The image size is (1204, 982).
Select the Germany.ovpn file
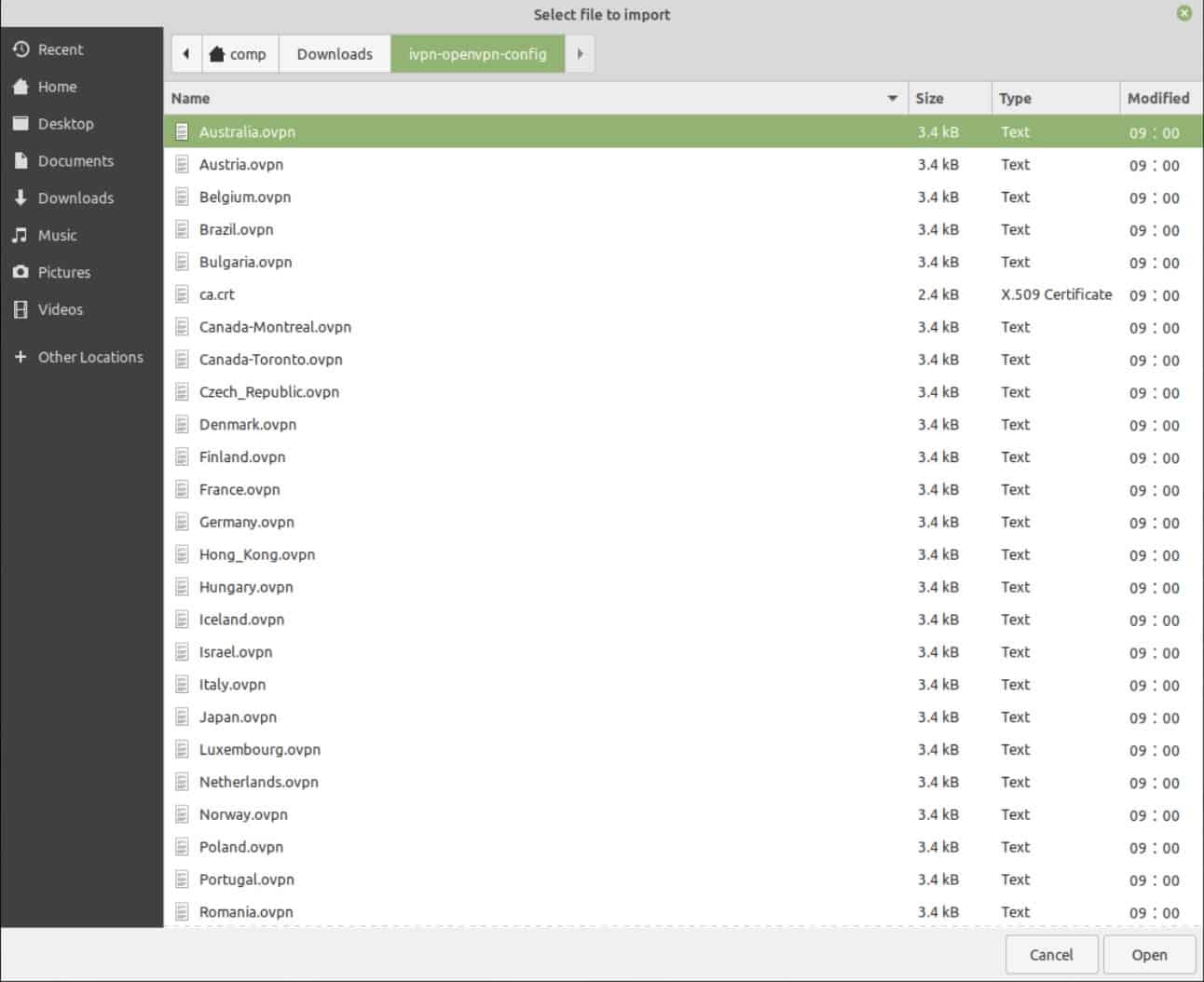coord(683,523)
